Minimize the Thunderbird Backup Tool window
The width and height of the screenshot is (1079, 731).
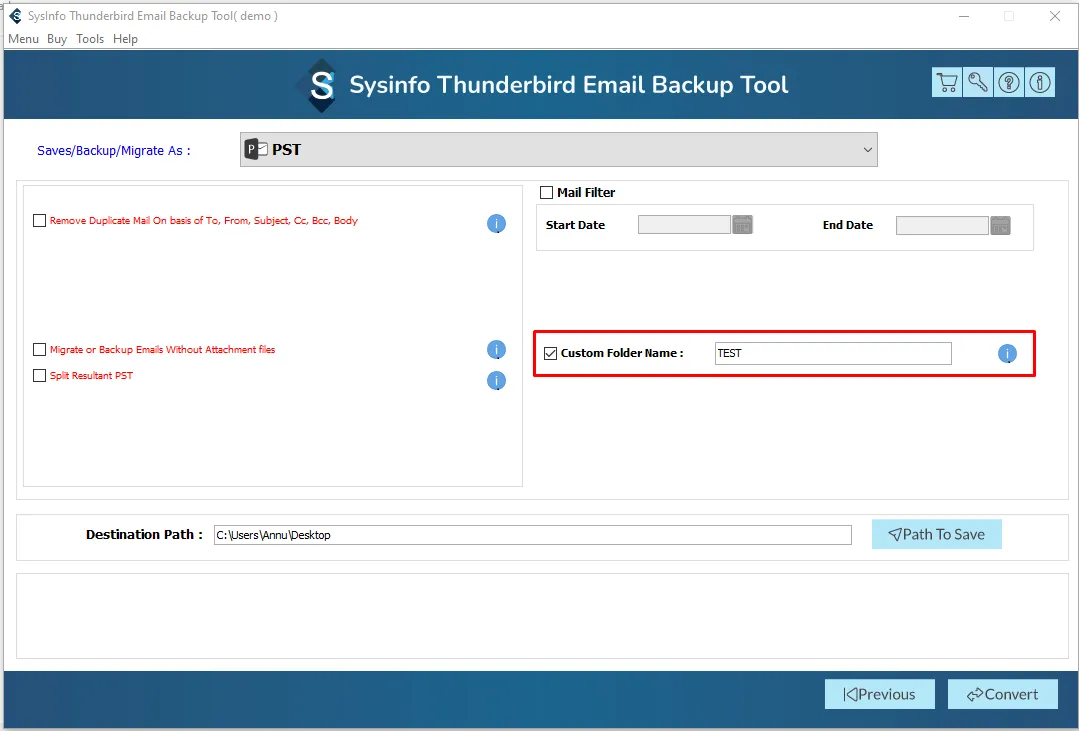point(964,16)
